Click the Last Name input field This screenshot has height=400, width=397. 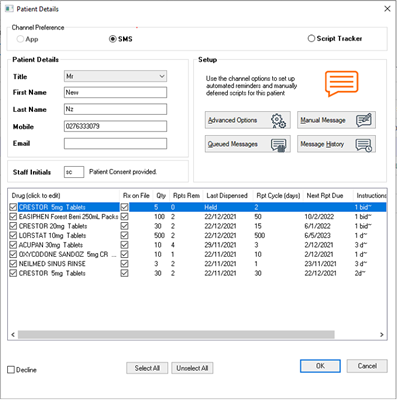click(x=115, y=109)
